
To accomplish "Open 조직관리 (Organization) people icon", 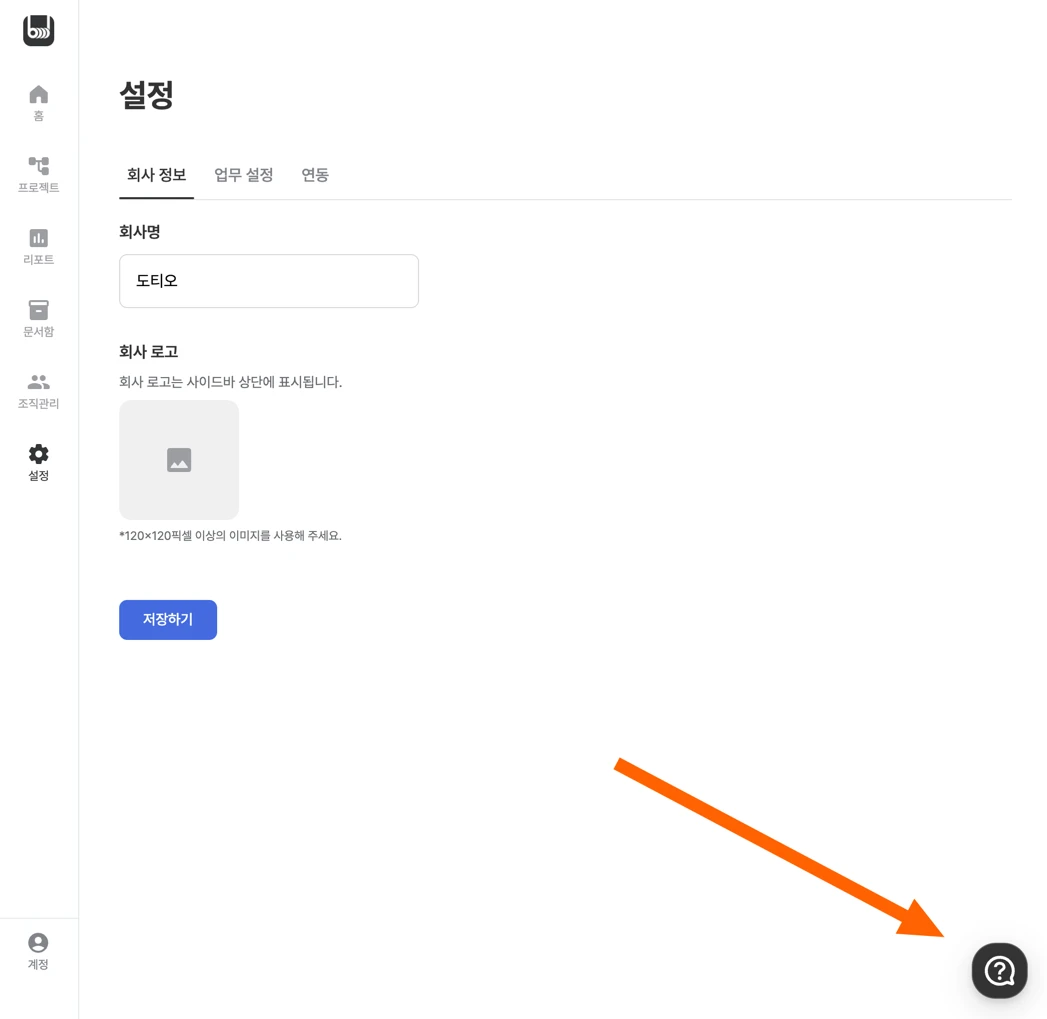I will point(38,382).
